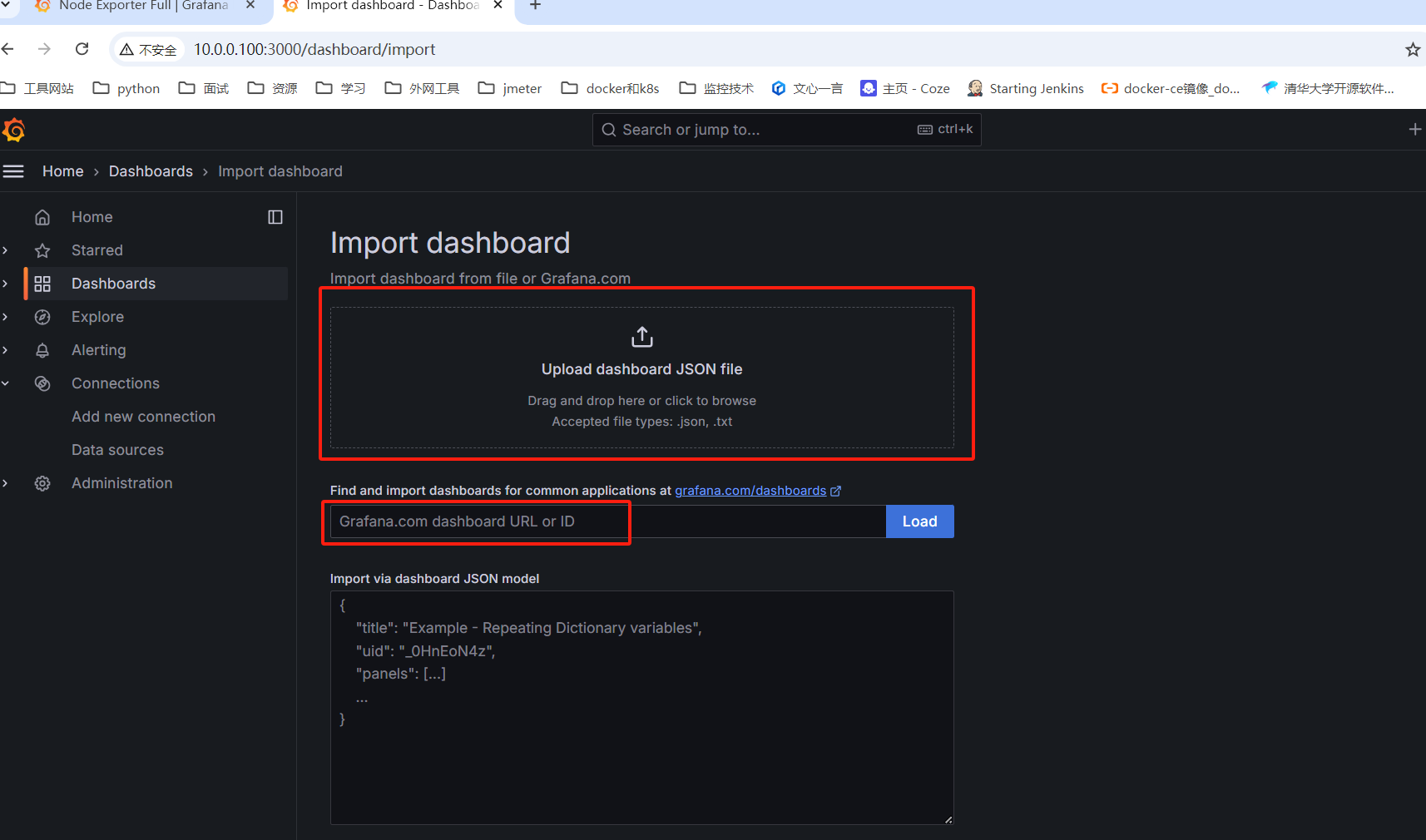Open the 监控技术 bookmarks folder
1426x840 pixels.
716,88
